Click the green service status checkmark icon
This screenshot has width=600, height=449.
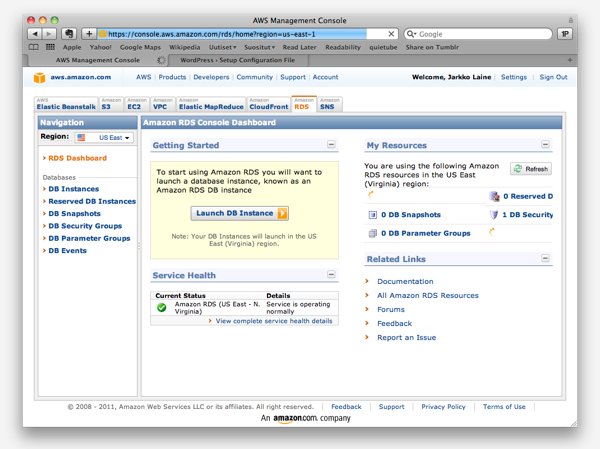click(162, 307)
